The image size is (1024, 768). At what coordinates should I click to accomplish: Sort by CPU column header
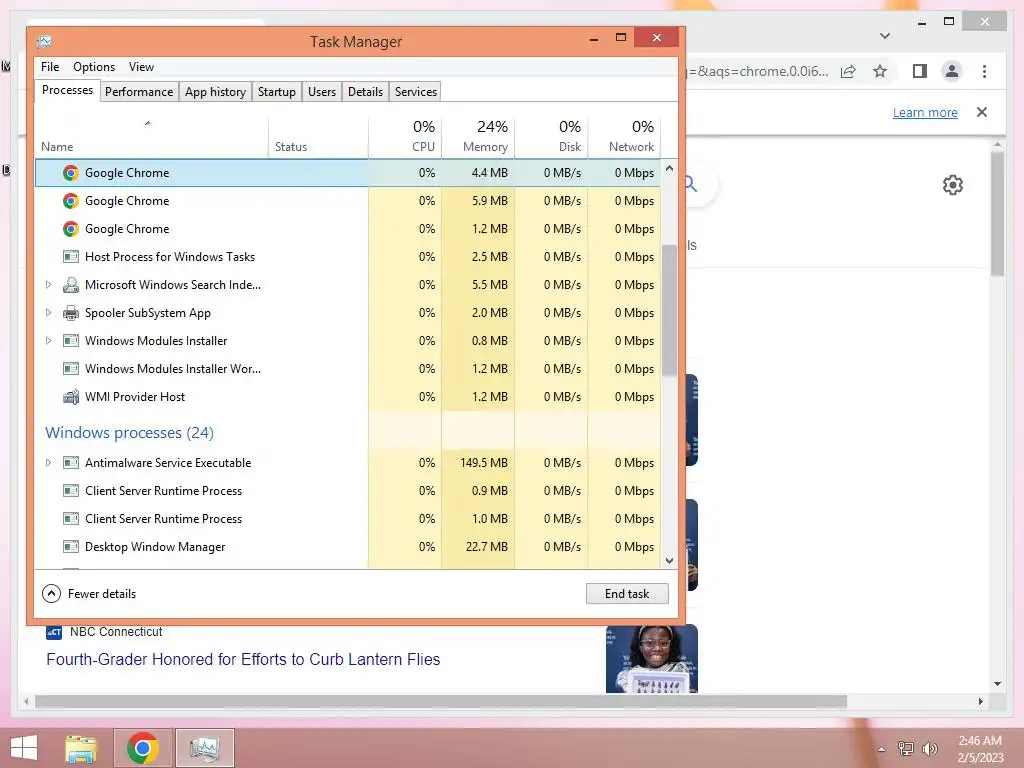[405, 136]
